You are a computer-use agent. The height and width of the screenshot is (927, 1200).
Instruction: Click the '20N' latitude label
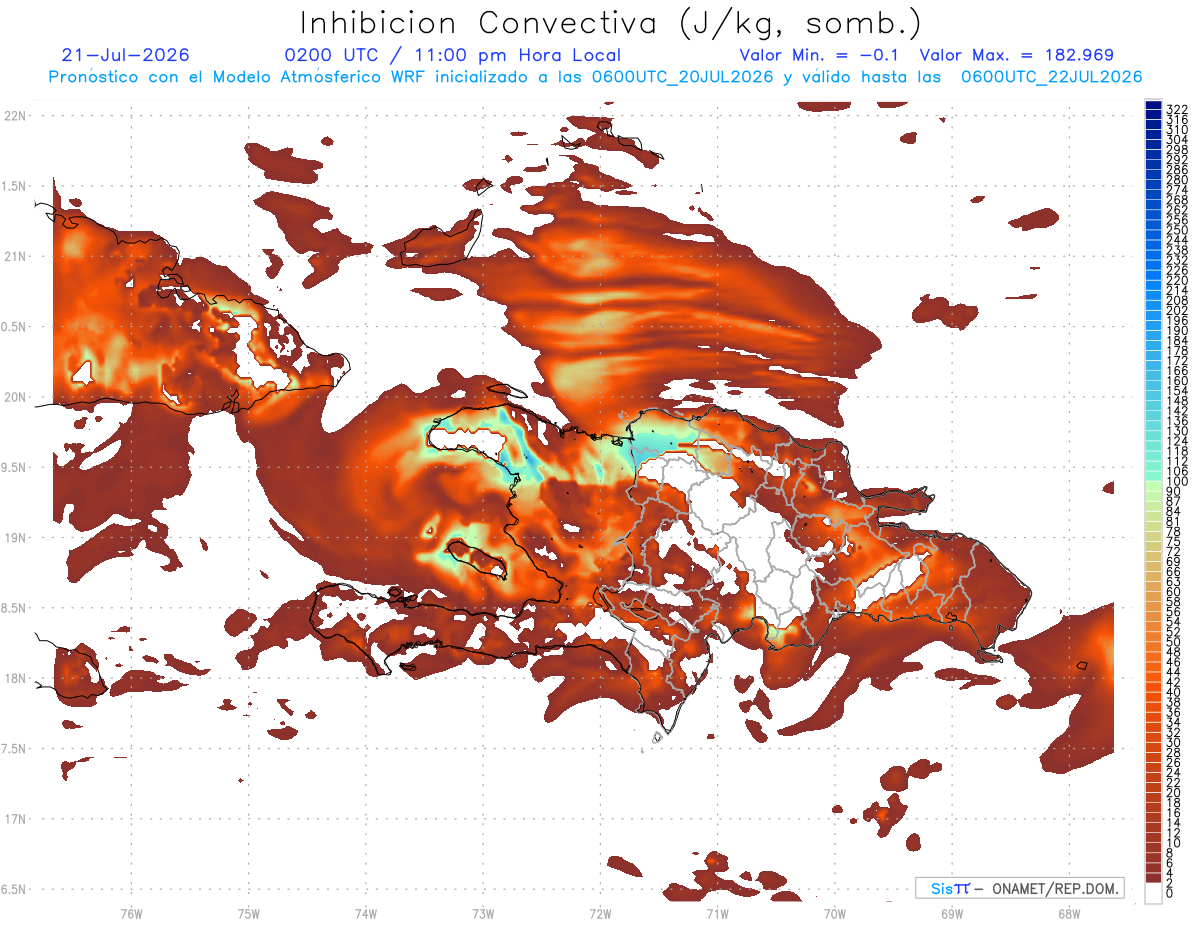click(x=14, y=397)
